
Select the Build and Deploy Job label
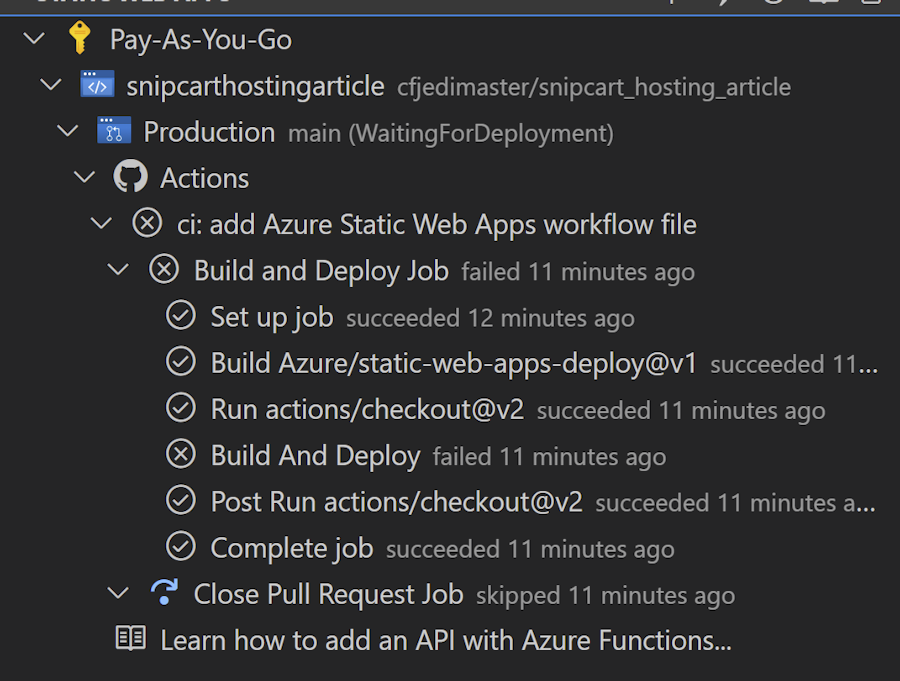pos(321,271)
